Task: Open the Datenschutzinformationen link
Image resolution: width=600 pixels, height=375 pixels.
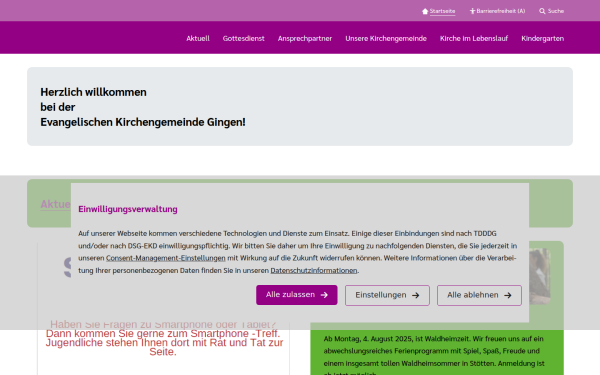Action: click(314, 271)
